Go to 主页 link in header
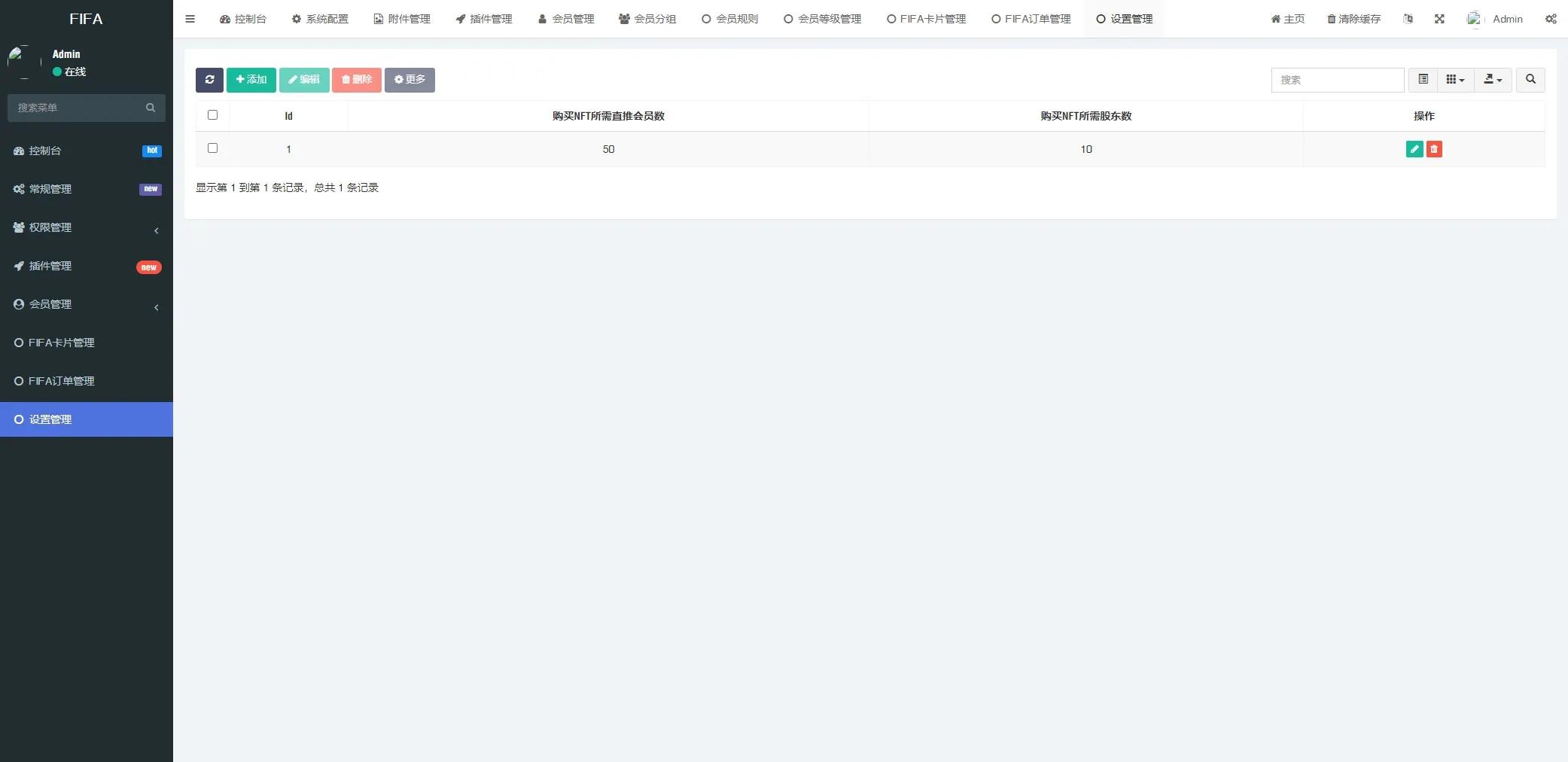The height and width of the screenshot is (762, 1568). (x=1288, y=19)
